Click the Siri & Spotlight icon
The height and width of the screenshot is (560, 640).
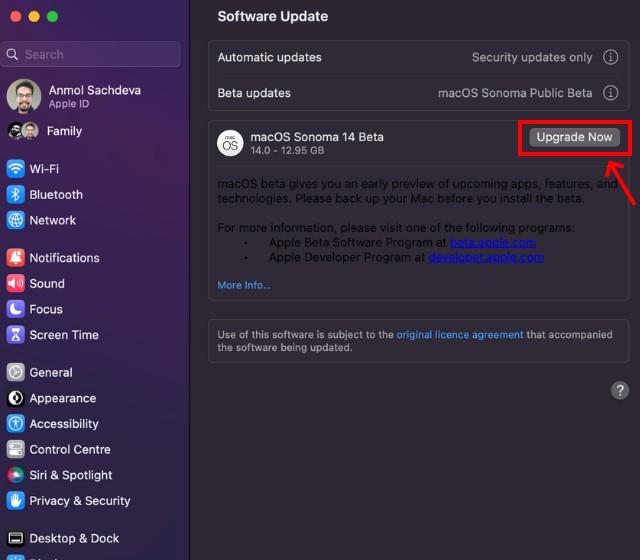[16, 475]
